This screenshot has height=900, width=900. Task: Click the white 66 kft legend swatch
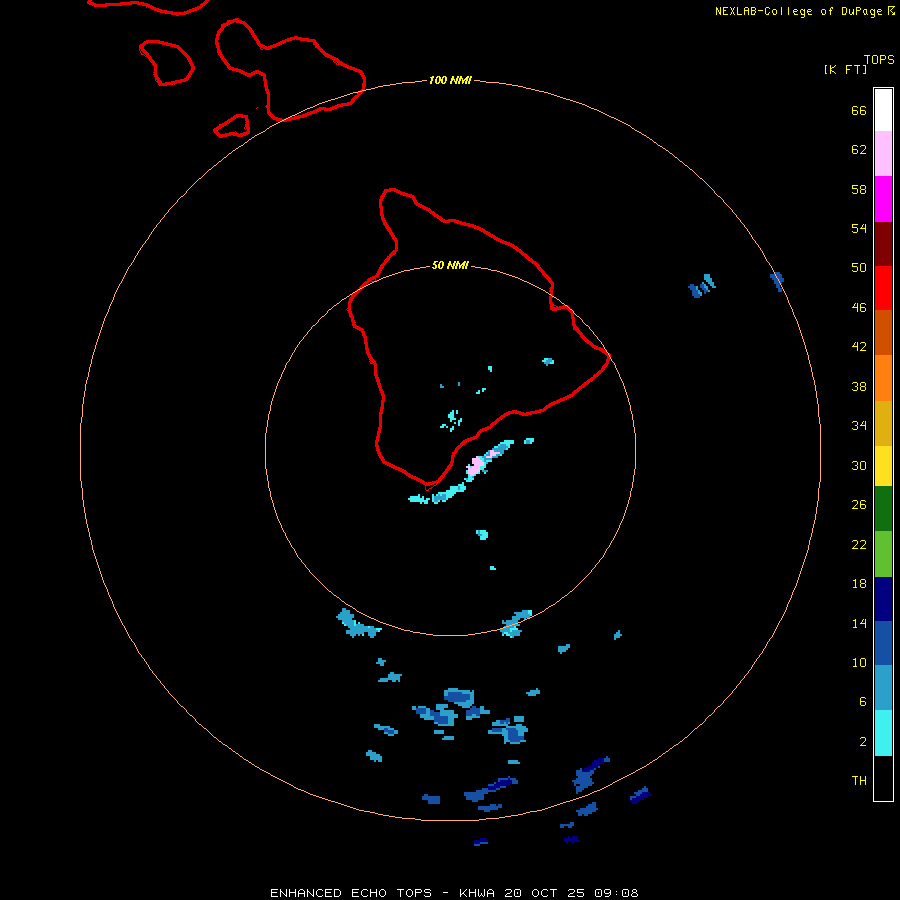coord(883,110)
